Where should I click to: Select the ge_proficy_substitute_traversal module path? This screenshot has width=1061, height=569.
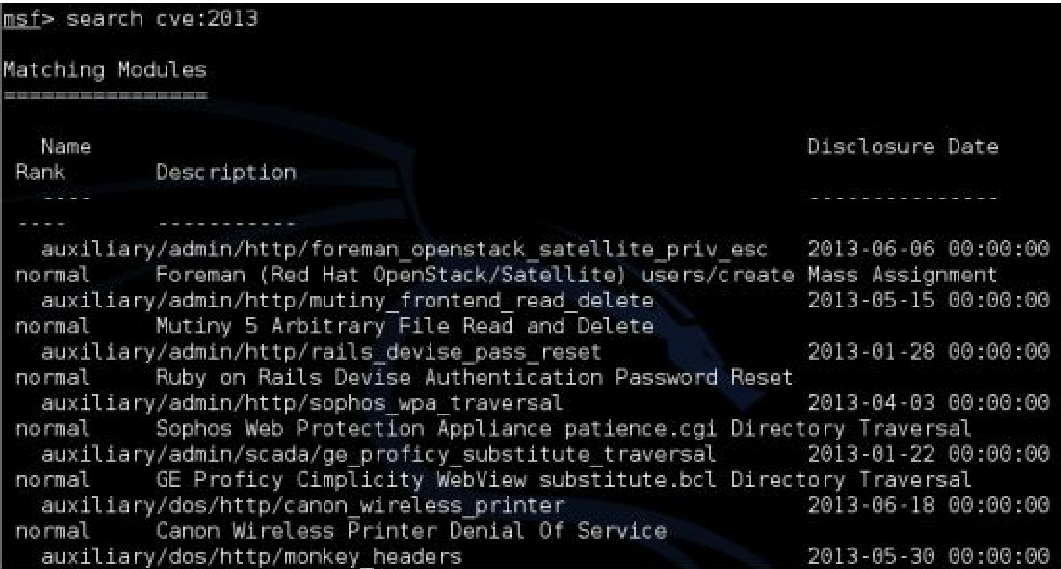(x=379, y=455)
